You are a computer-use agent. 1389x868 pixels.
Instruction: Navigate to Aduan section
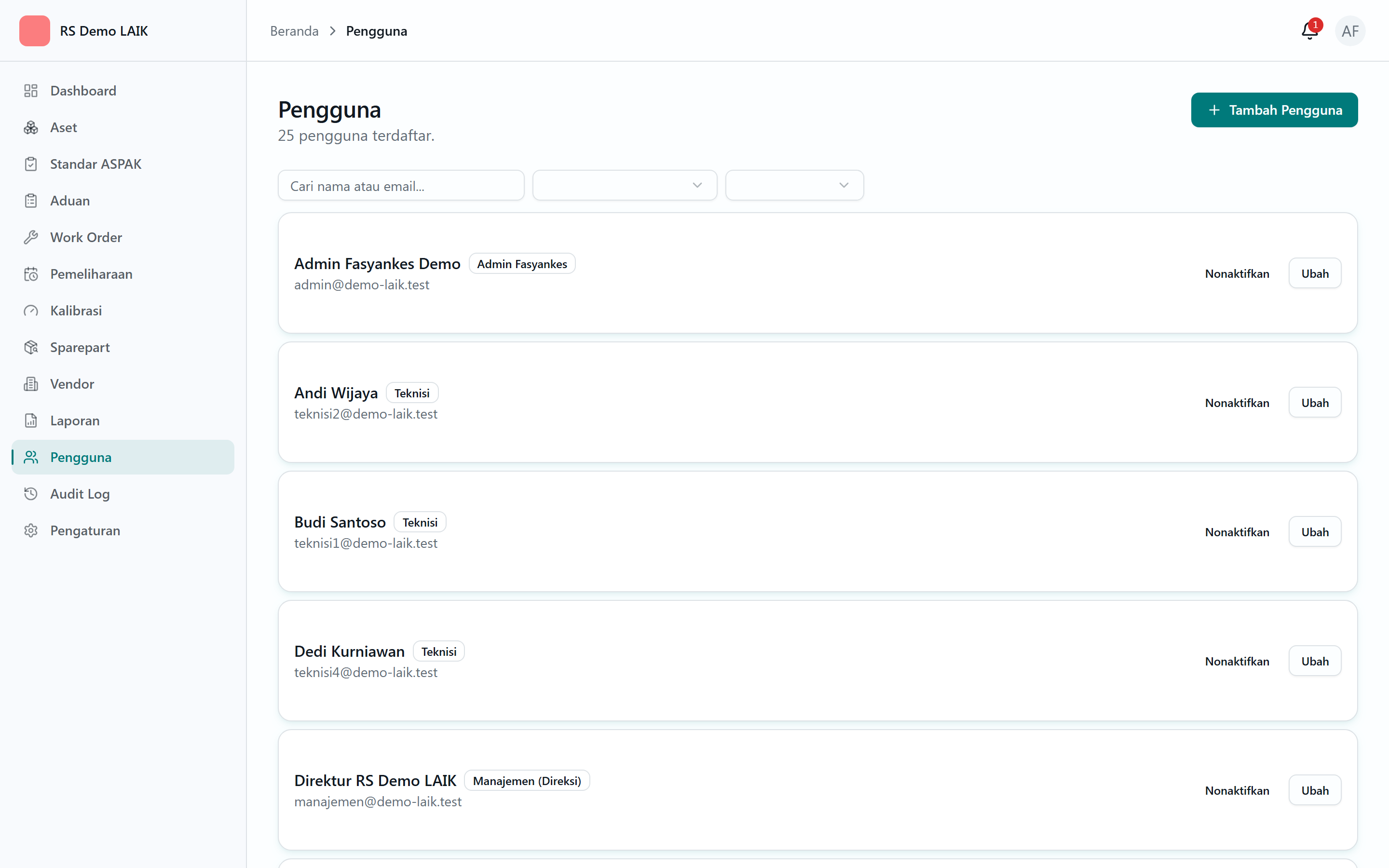[x=123, y=201]
